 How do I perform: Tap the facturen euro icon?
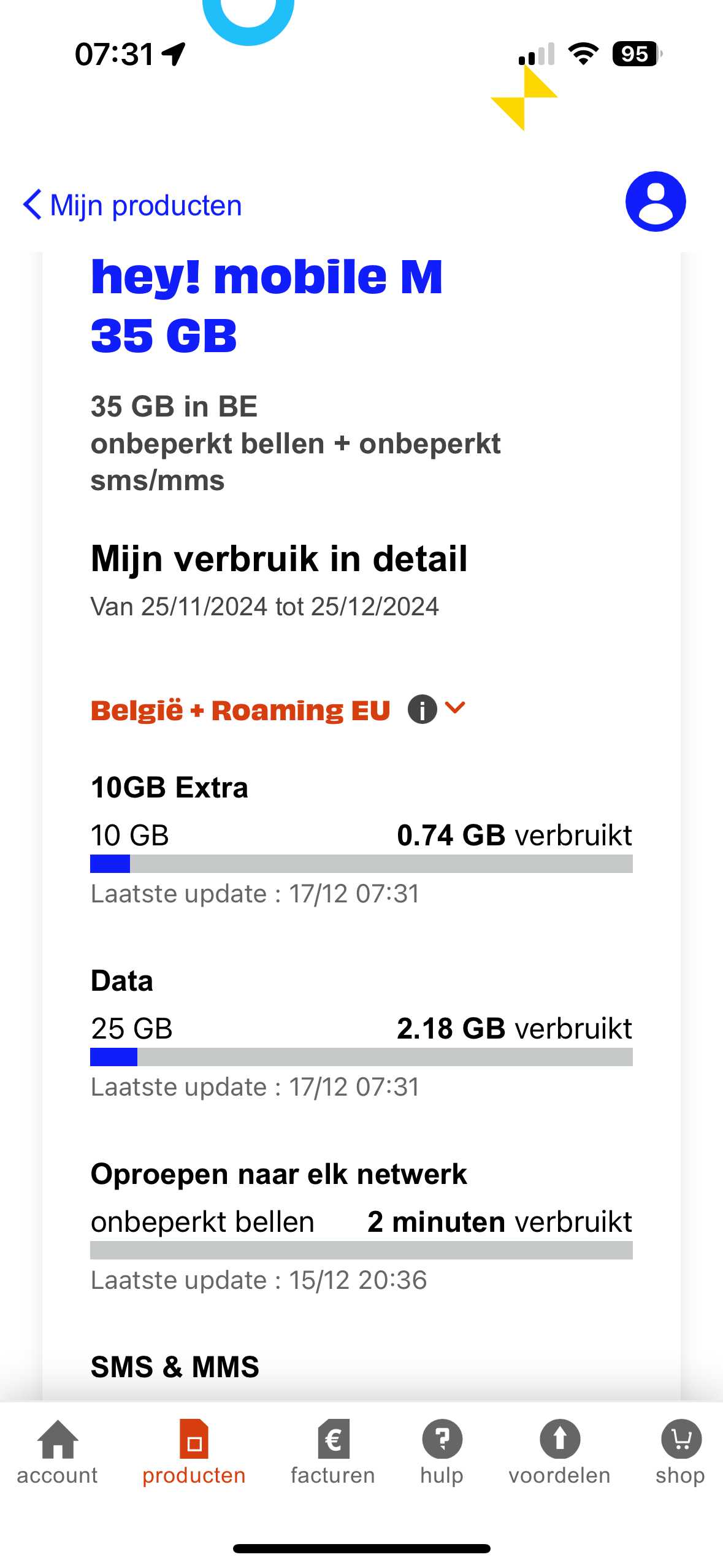coord(333,1439)
